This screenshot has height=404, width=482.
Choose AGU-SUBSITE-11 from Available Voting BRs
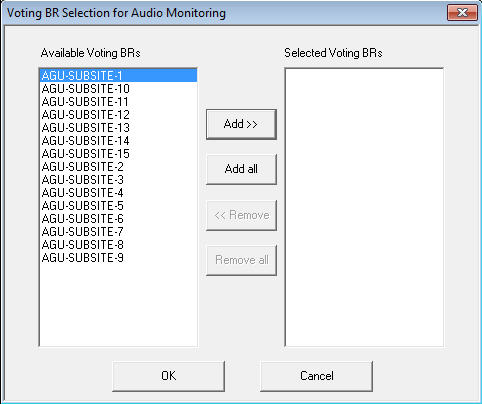click(x=118, y=102)
